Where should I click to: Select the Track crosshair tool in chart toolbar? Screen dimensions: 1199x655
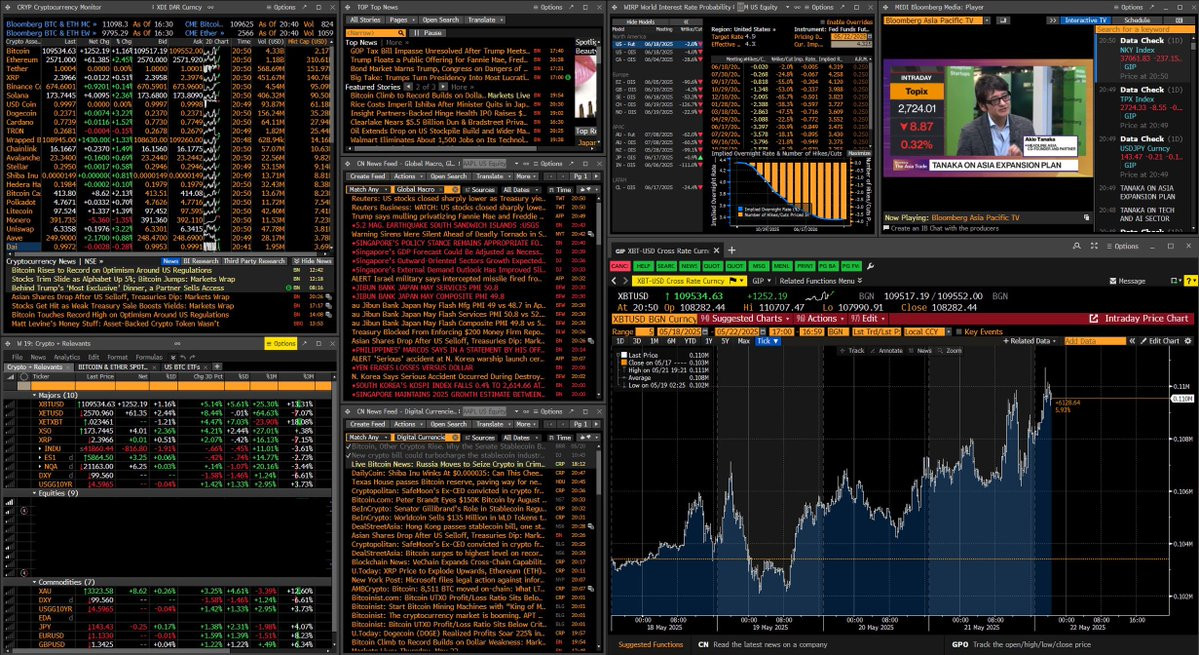pyautogui.click(x=852, y=351)
